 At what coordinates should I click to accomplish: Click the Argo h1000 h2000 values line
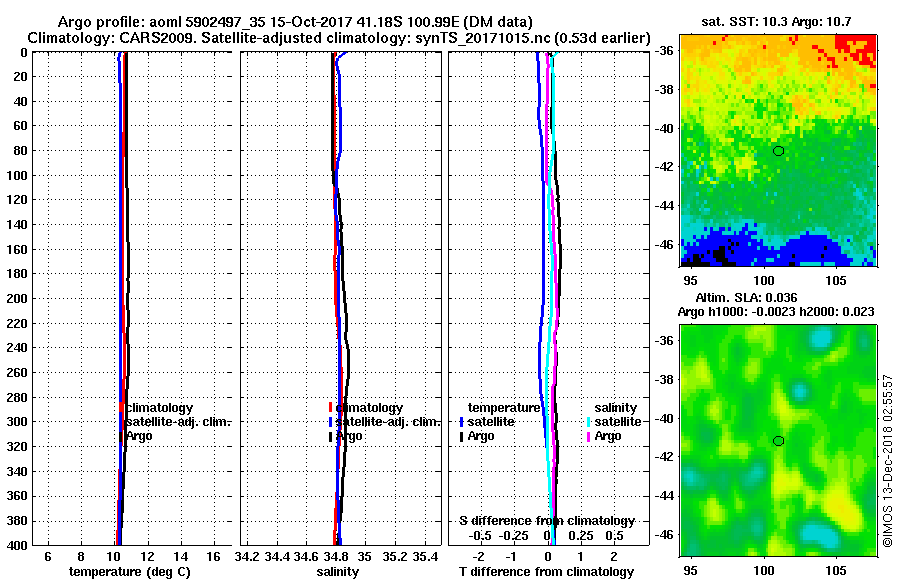click(x=776, y=312)
